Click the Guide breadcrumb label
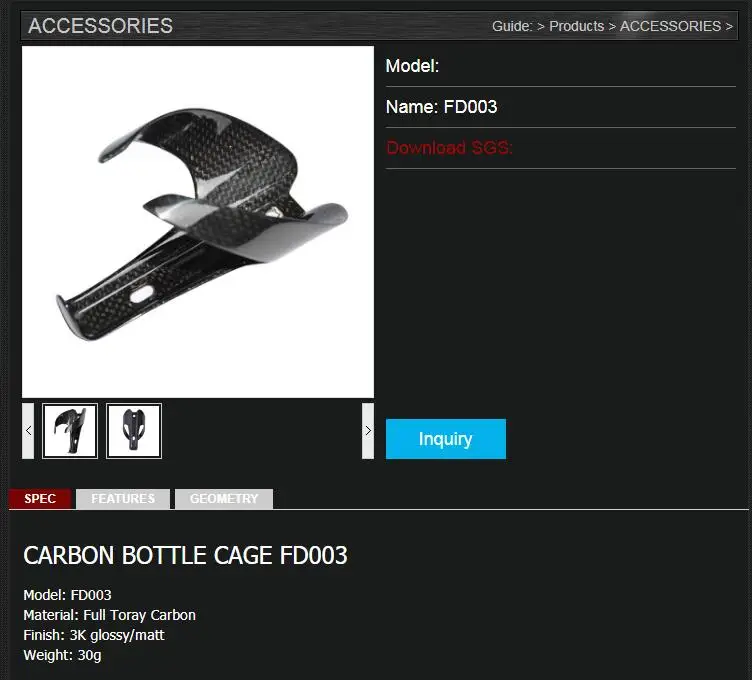 [512, 26]
